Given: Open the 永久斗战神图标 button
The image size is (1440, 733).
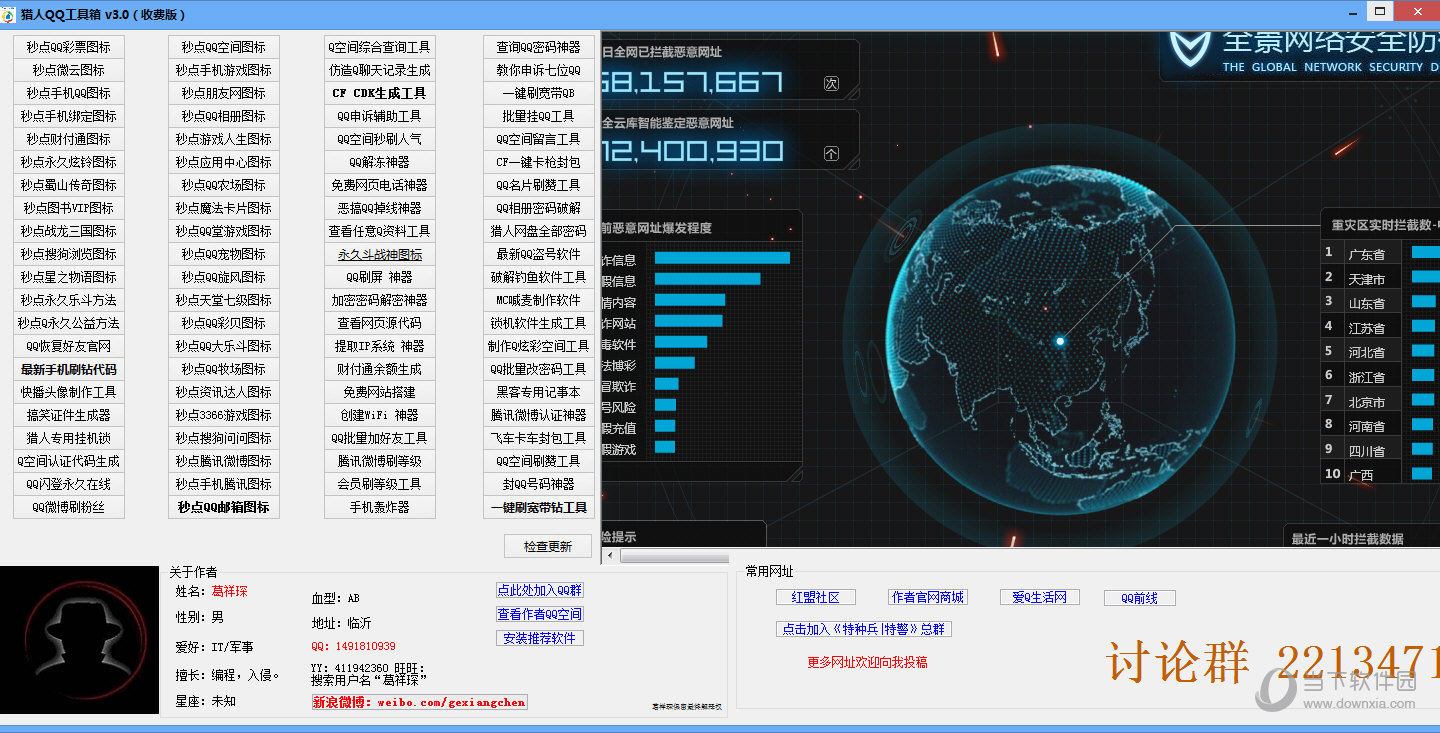Looking at the screenshot, I should [380, 254].
